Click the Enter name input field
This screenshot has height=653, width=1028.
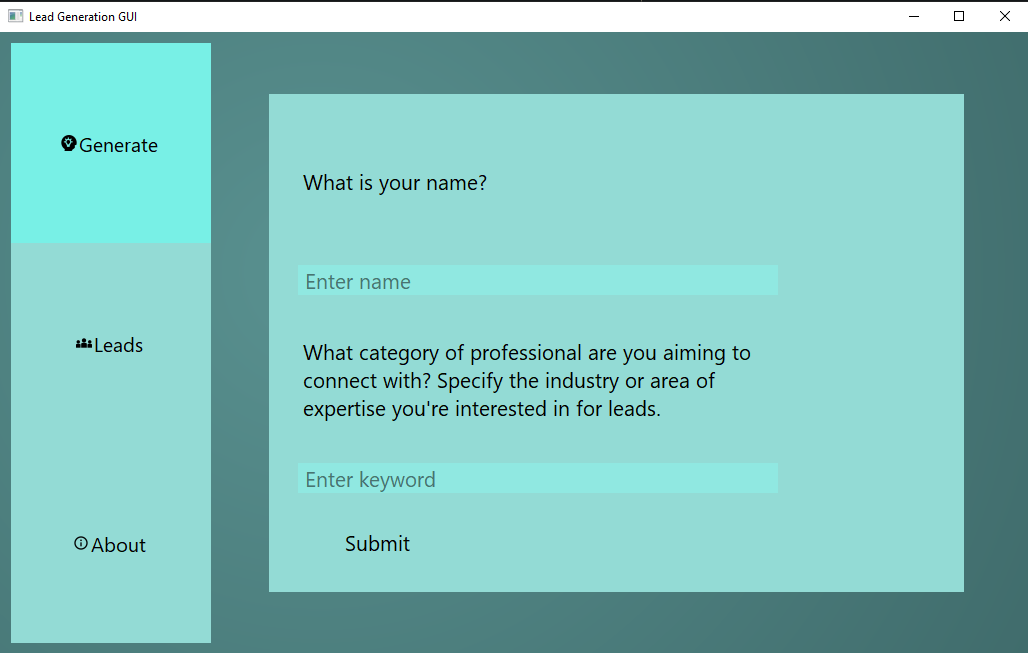pos(537,280)
